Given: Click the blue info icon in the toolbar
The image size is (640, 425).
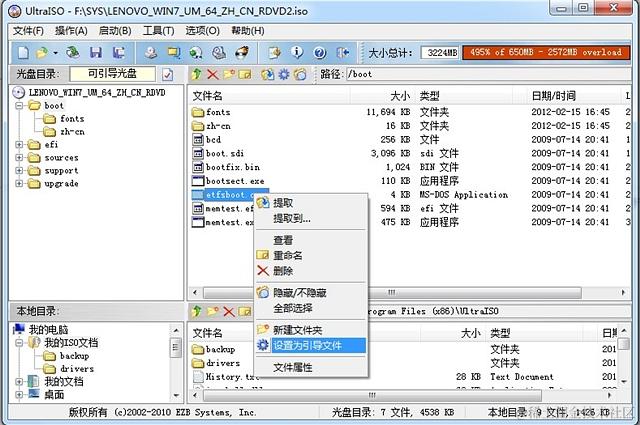Looking at the screenshot, I should pos(297,52).
